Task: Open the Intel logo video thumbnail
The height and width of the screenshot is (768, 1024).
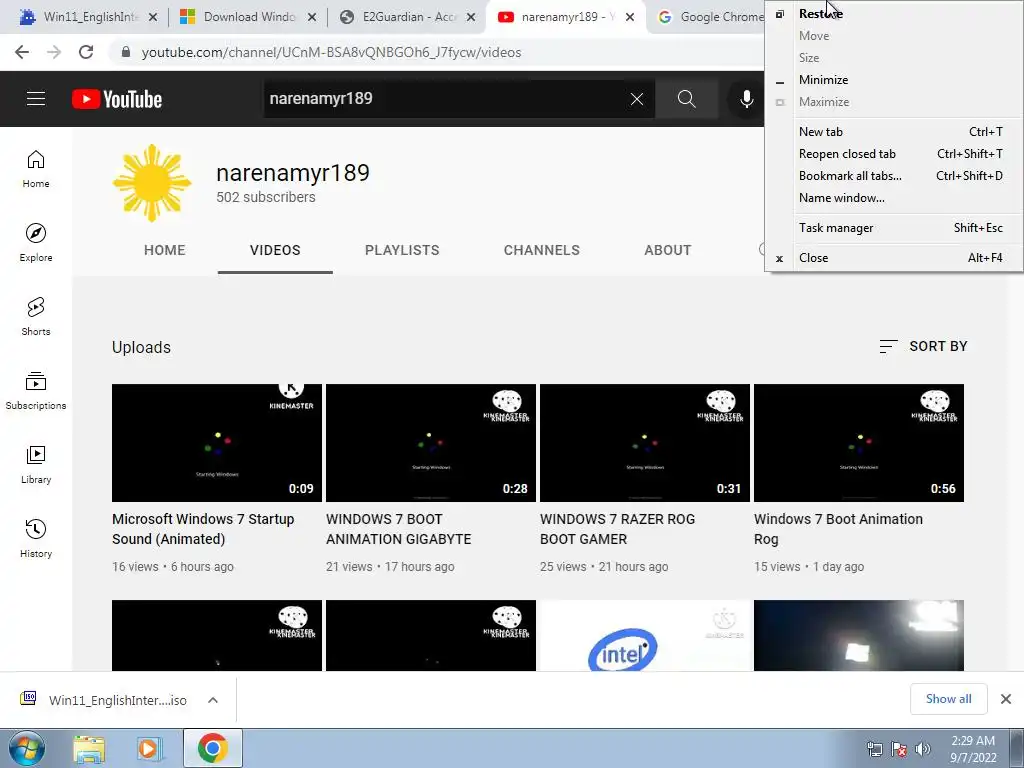Action: [645, 635]
